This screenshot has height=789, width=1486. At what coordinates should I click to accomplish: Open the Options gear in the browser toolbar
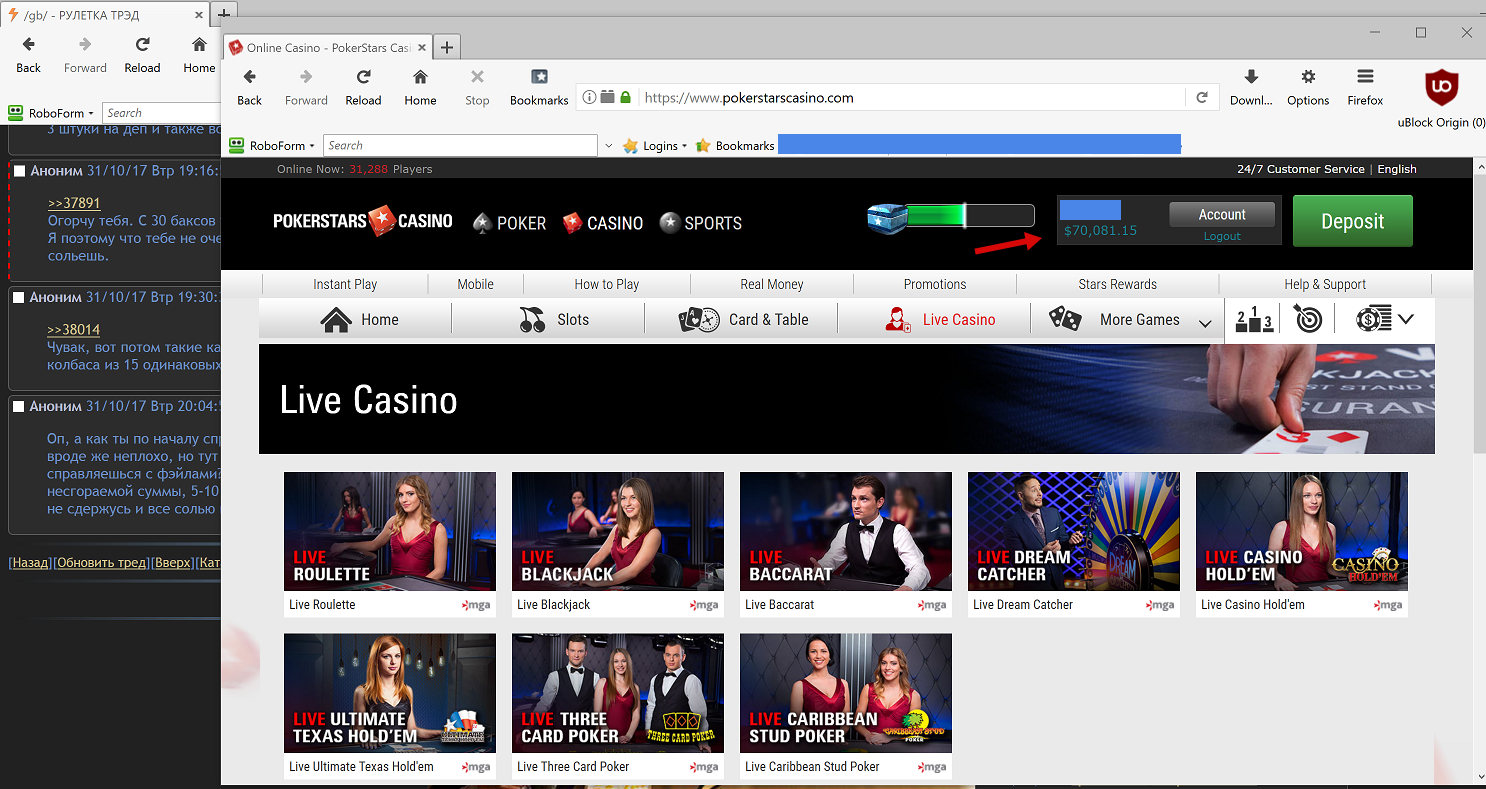pos(1308,86)
